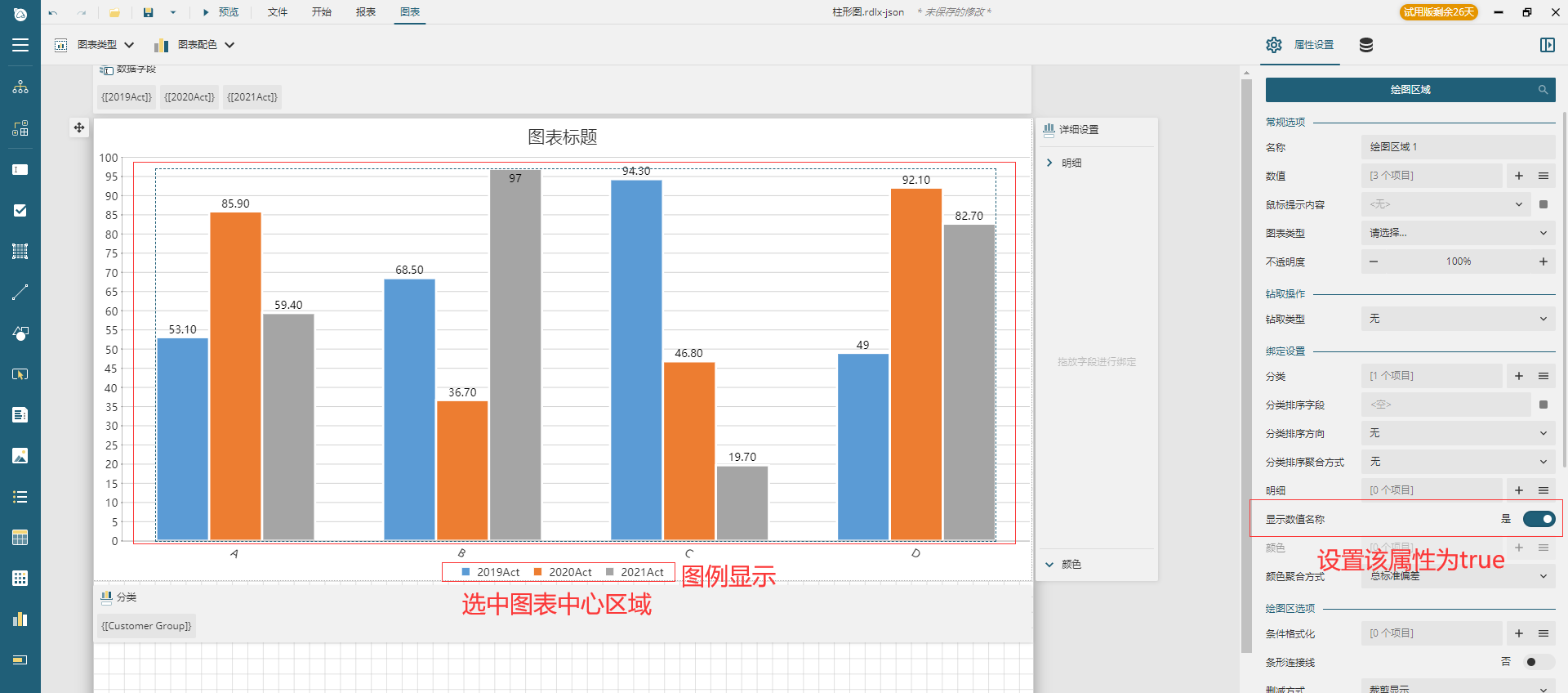Add a new 数值 item with plus
This screenshot has width=1568, height=693.
[1519, 176]
